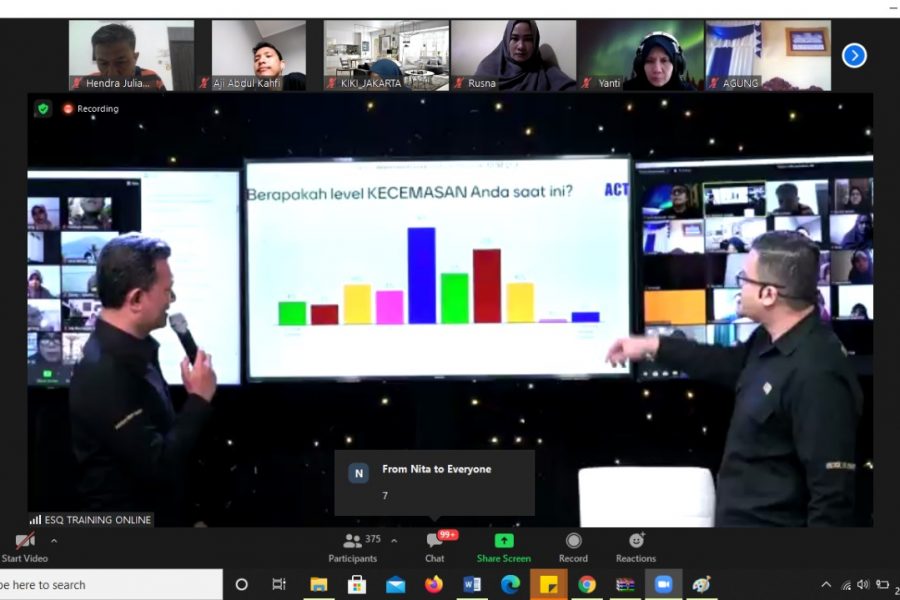
Task: Start recording with the Record button
Action: (573, 546)
